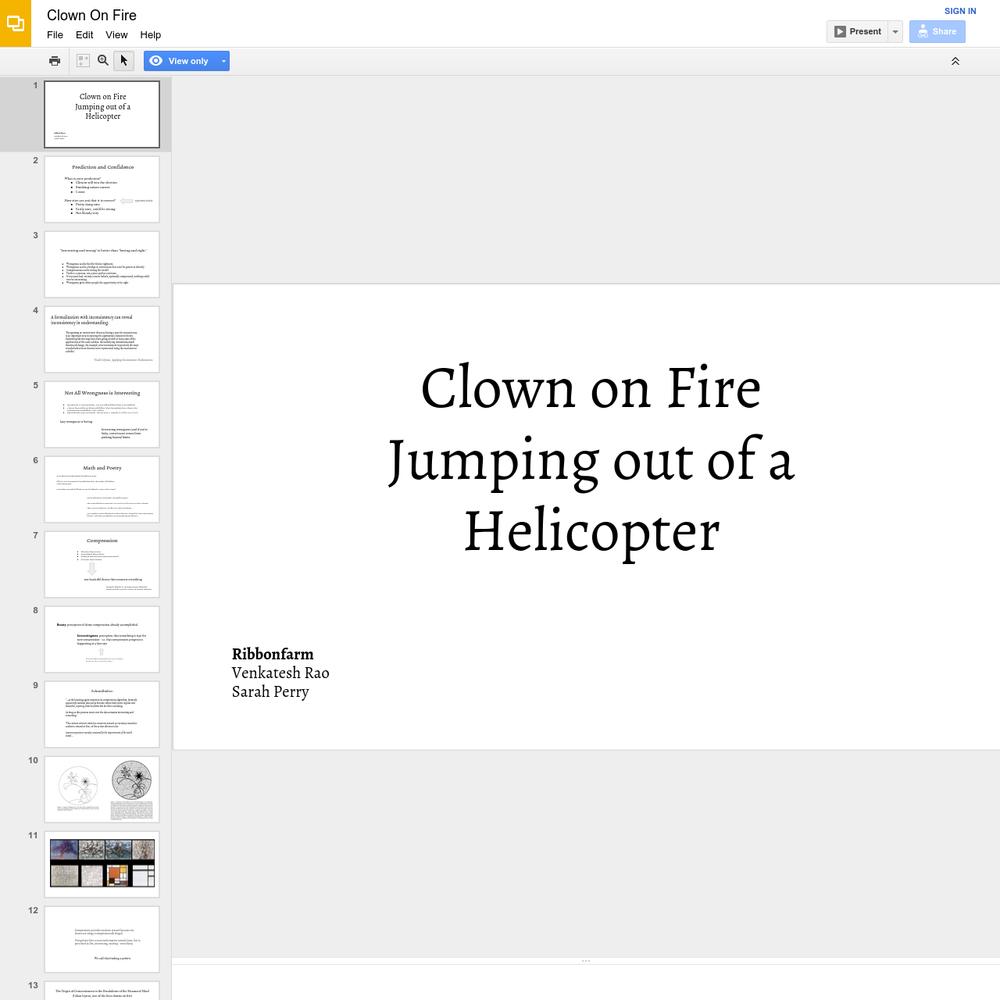The width and height of the screenshot is (1000, 1000).
Task: Click the Ribbonfarm text on slide
Action: [x=272, y=654]
